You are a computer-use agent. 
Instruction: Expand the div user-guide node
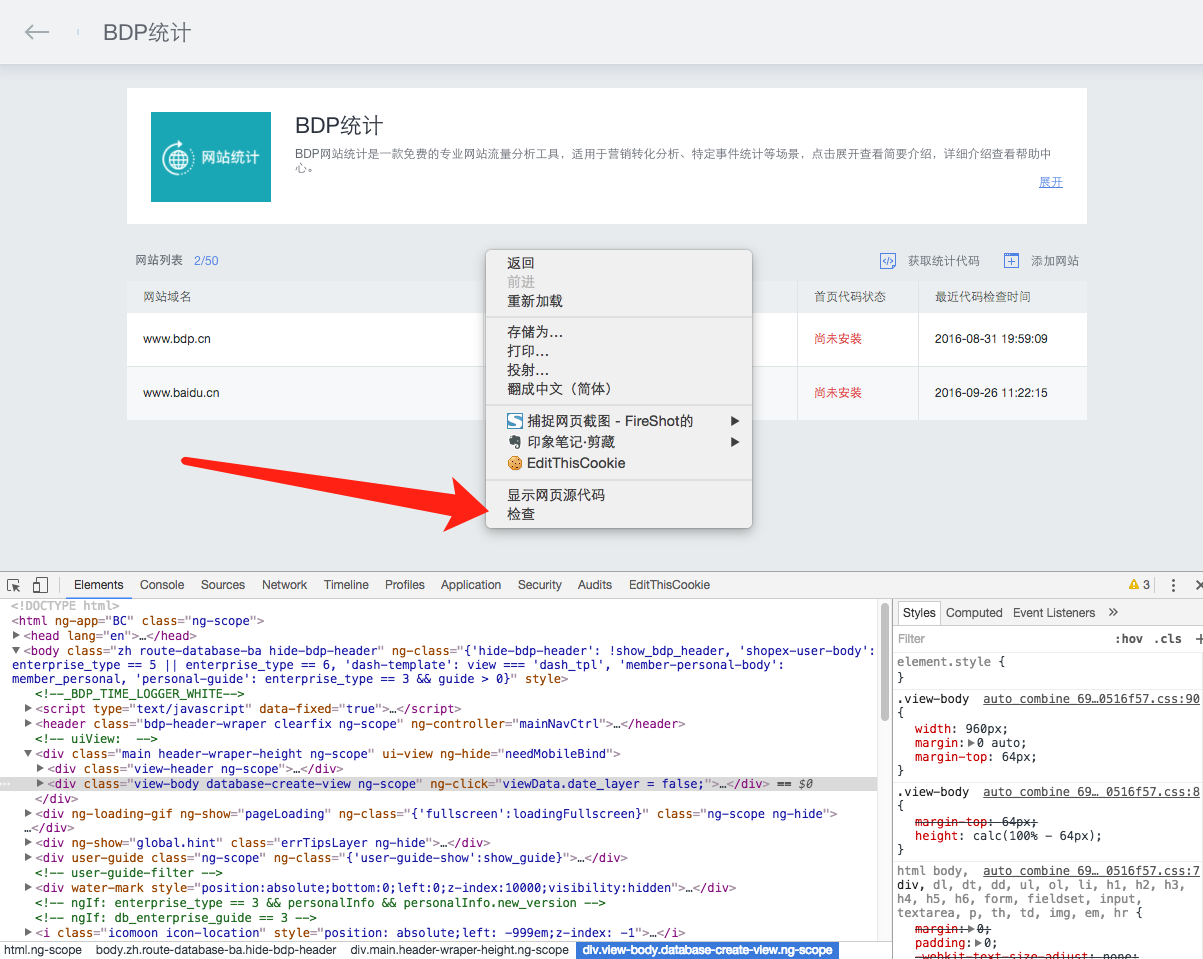coord(28,858)
